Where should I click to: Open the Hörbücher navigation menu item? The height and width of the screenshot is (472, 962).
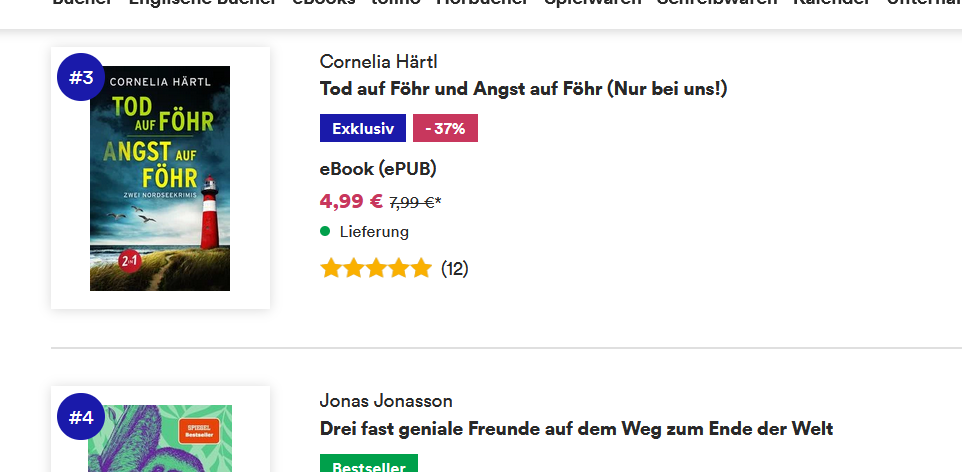(x=482, y=3)
